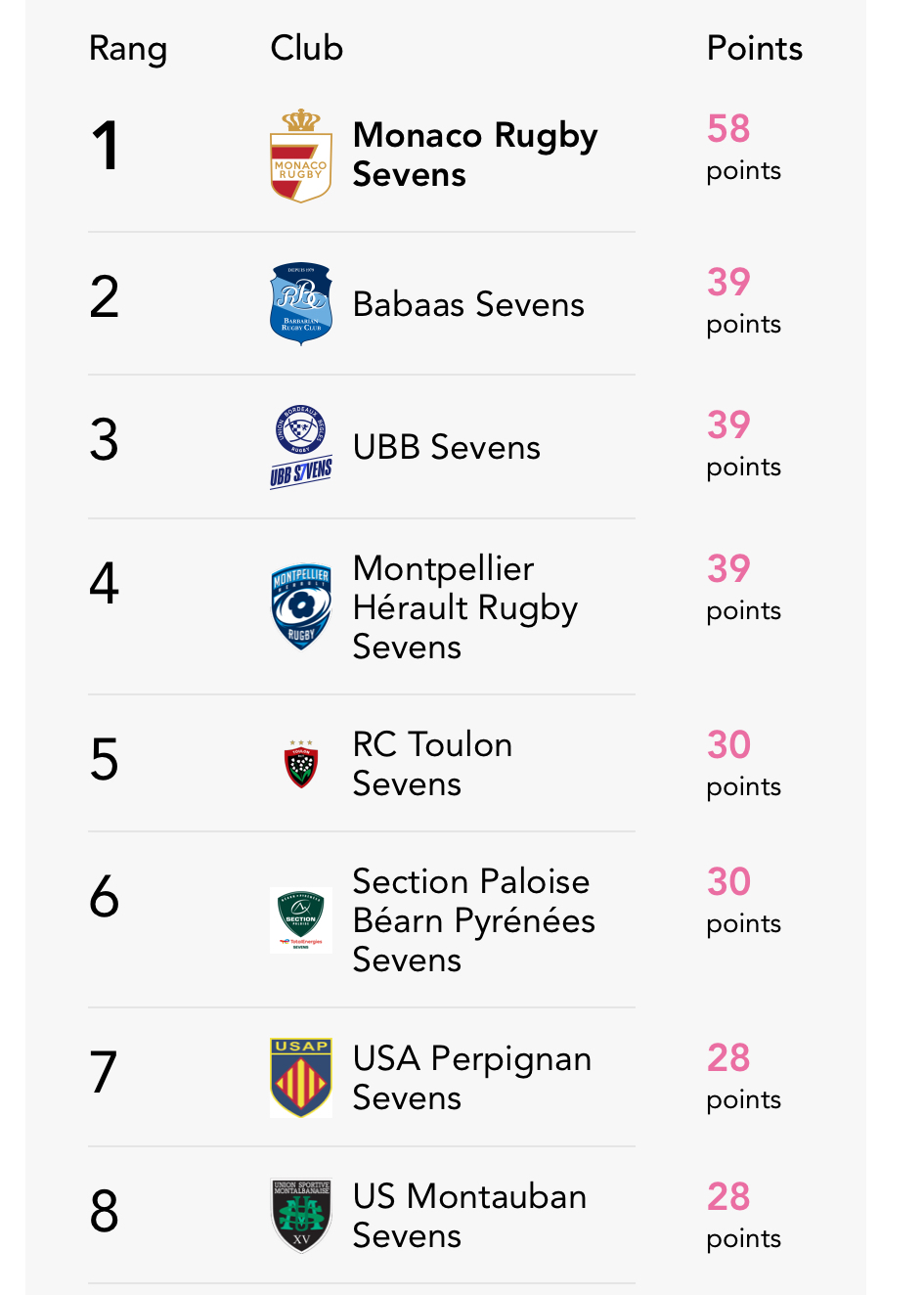The width and height of the screenshot is (924, 1295).
Task: Open the US Montauban Sevens name
Action: click(469, 1216)
